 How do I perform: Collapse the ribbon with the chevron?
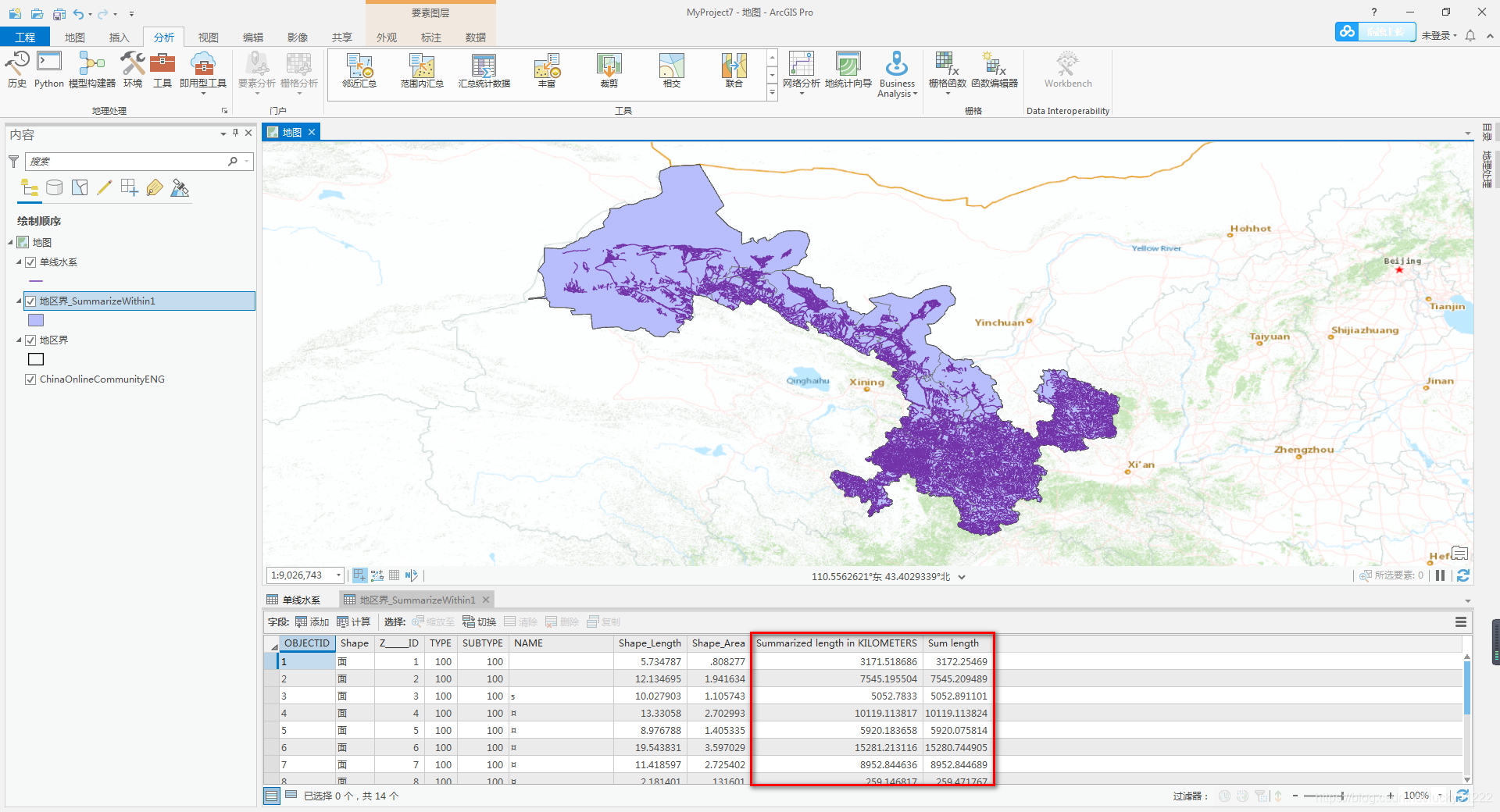(1490, 36)
